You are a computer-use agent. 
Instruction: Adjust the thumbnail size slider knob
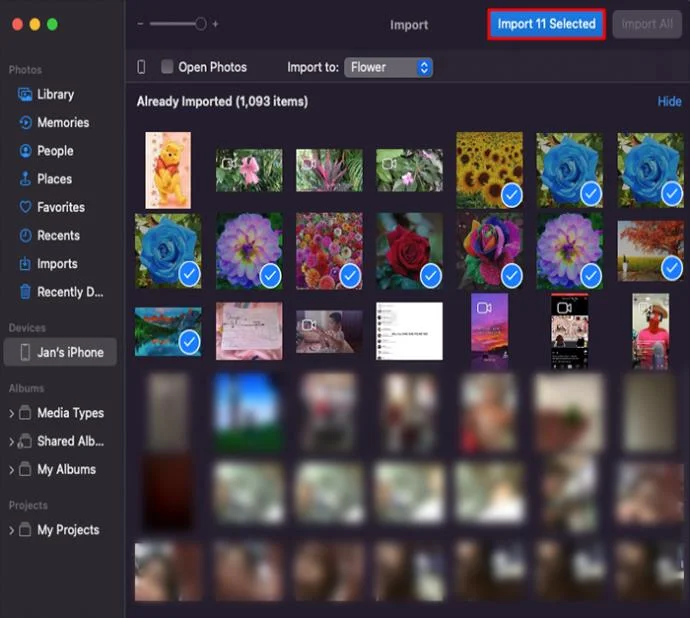tap(200, 24)
